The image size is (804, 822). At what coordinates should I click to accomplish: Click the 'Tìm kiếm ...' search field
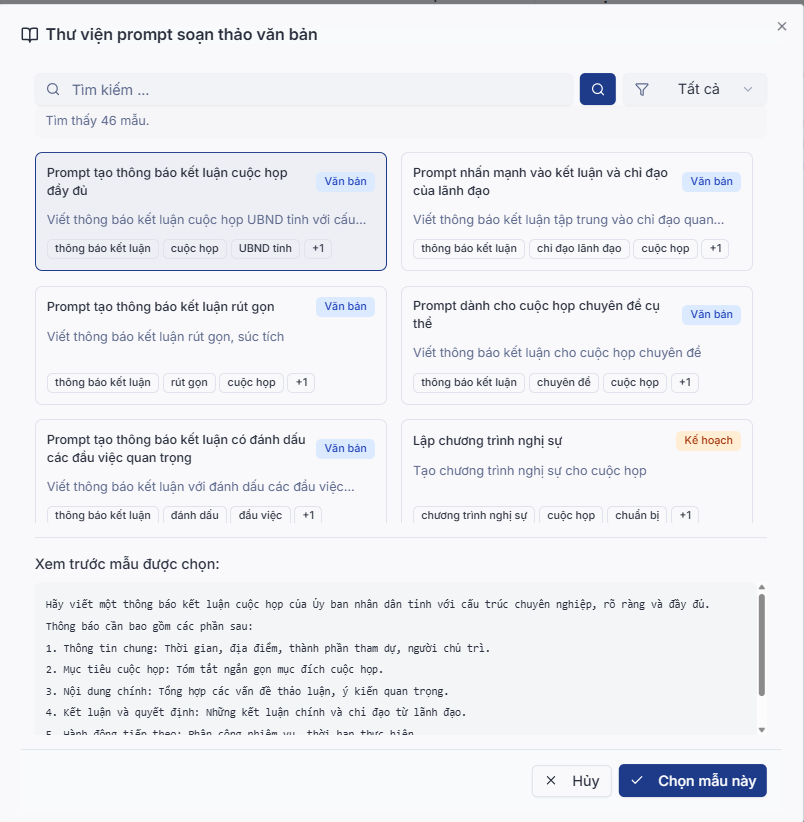click(305, 89)
